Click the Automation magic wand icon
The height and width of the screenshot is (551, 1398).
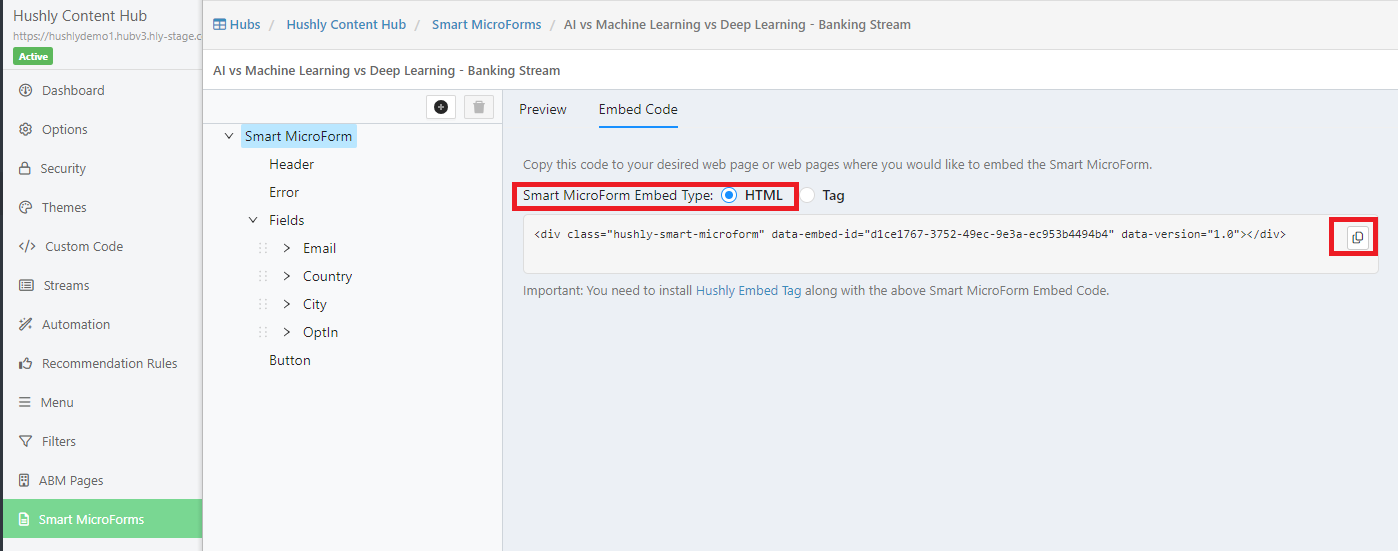[25, 324]
